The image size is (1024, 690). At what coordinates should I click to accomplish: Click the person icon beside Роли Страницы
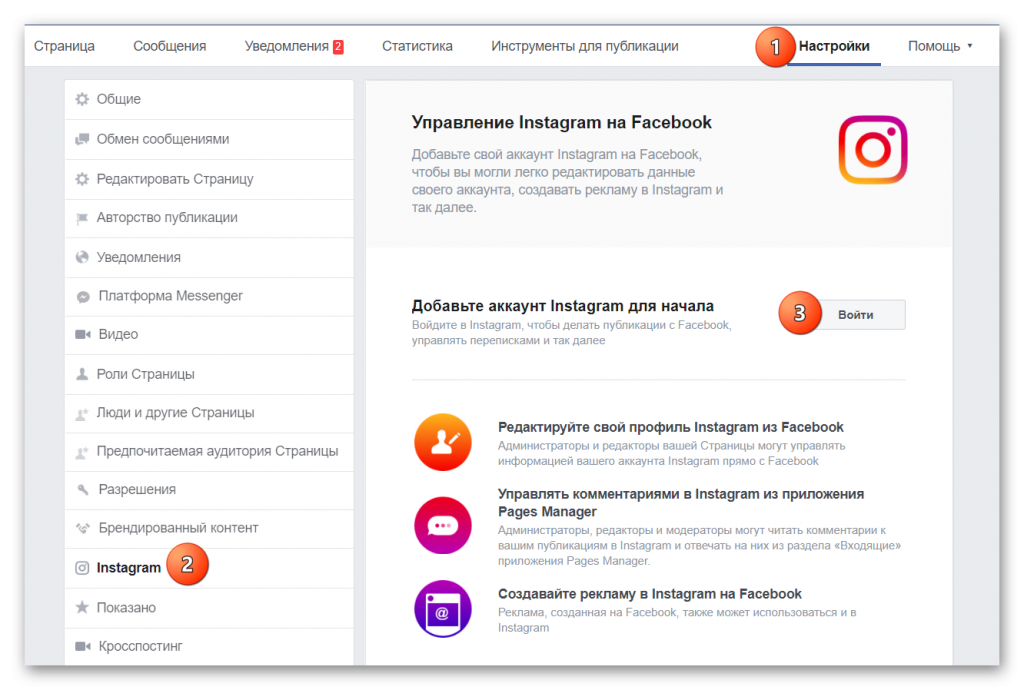(x=82, y=374)
